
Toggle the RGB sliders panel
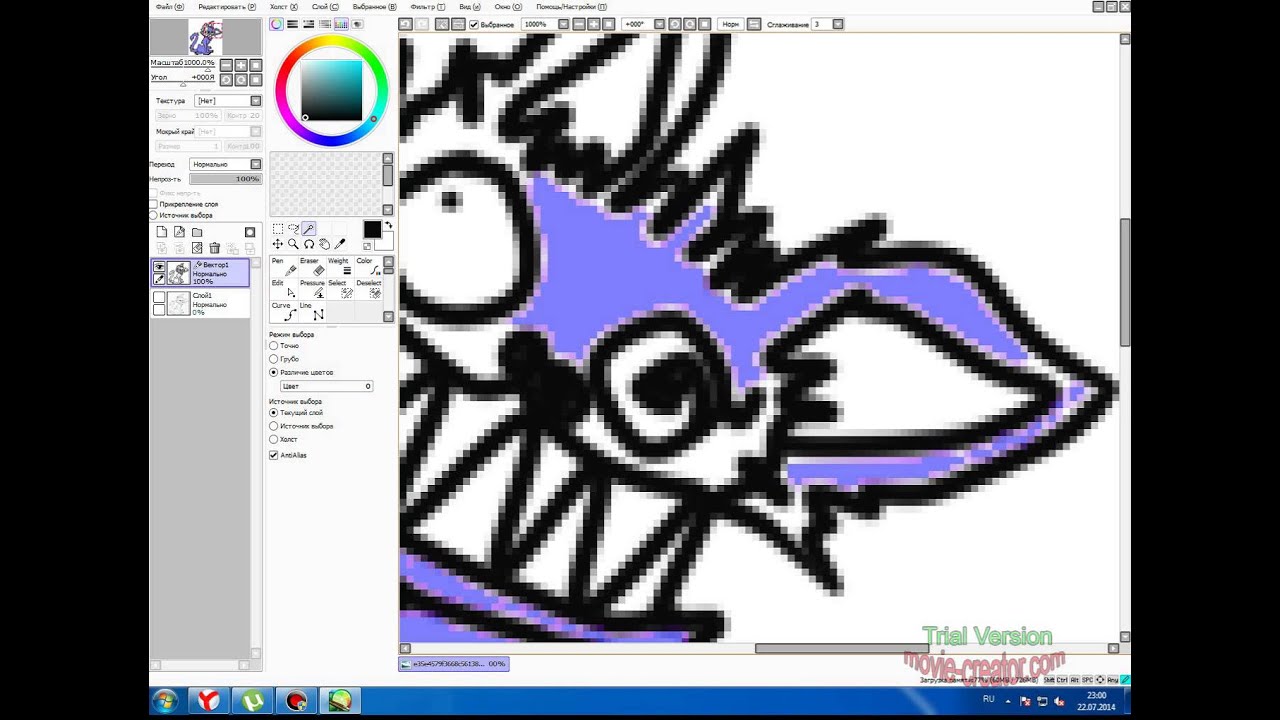tap(293, 24)
